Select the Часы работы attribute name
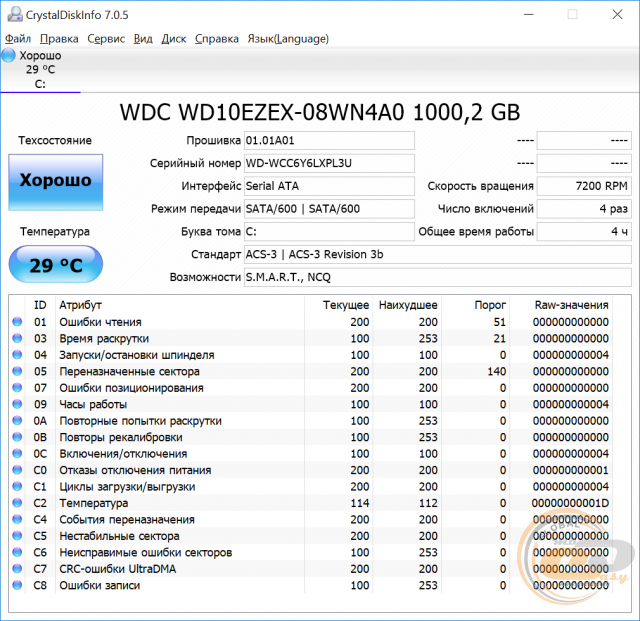 (93, 404)
